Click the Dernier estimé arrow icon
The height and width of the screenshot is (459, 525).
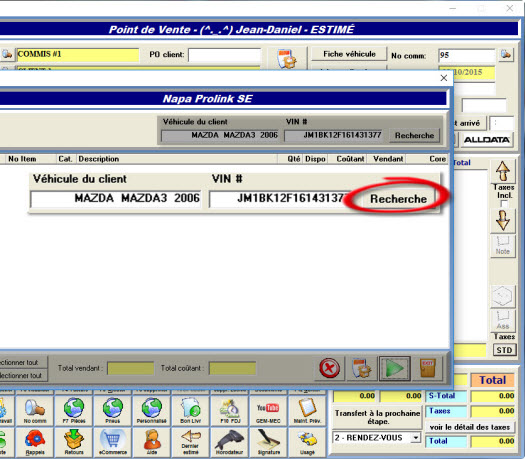pyautogui.click(x=191, y=442)
